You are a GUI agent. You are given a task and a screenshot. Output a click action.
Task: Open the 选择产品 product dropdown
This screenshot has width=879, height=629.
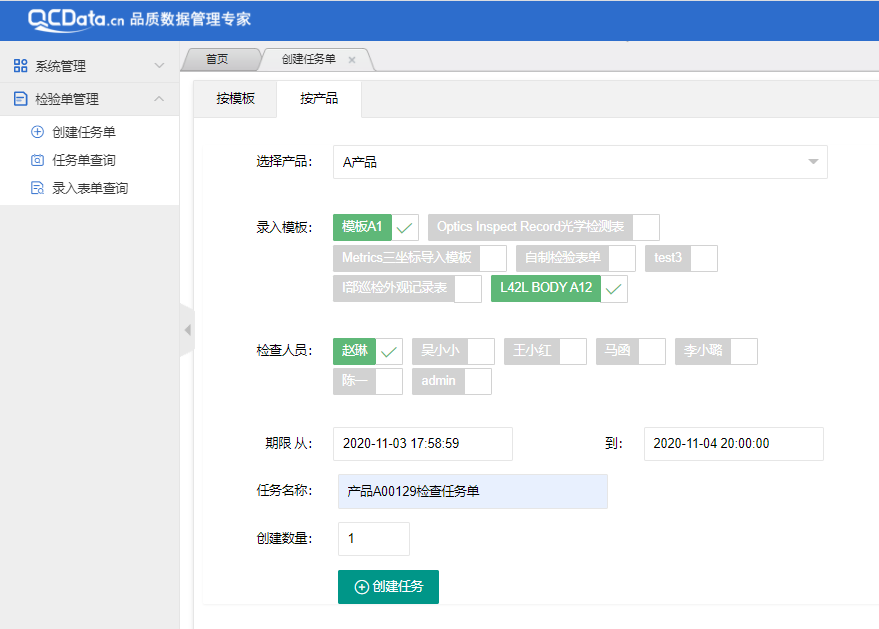coord(580,162)
